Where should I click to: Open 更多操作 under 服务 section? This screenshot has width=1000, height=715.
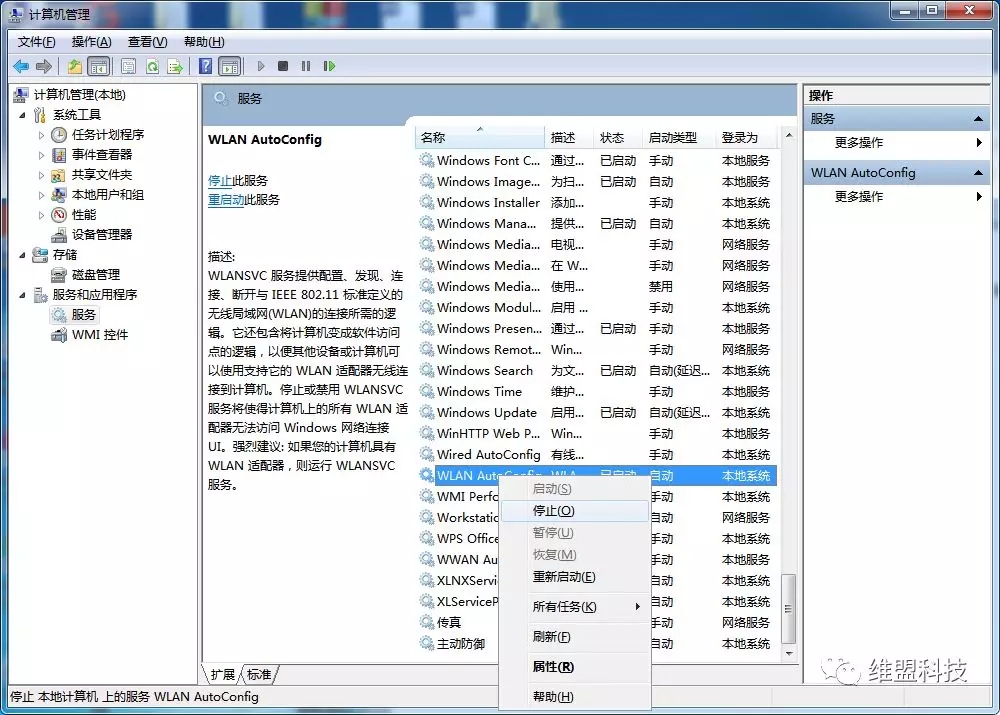[898, 143]
